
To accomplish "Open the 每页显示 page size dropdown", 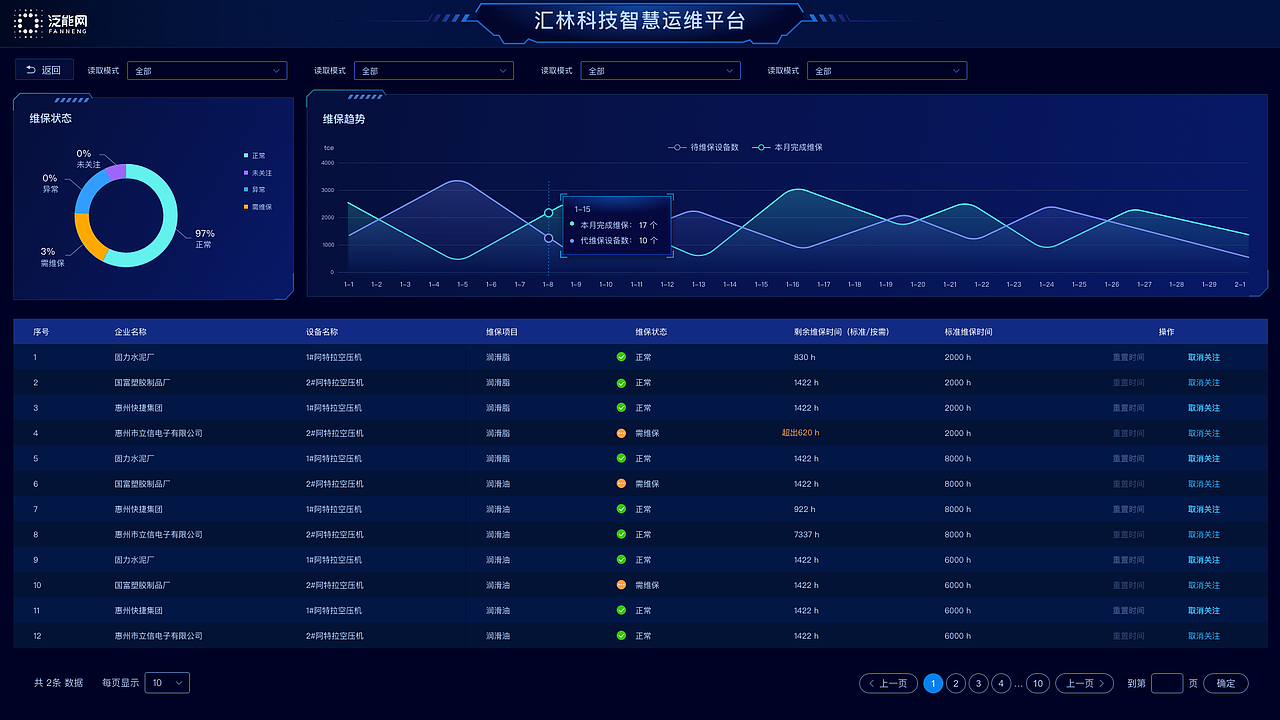I will pyautogui.click(x=167, y=683).
